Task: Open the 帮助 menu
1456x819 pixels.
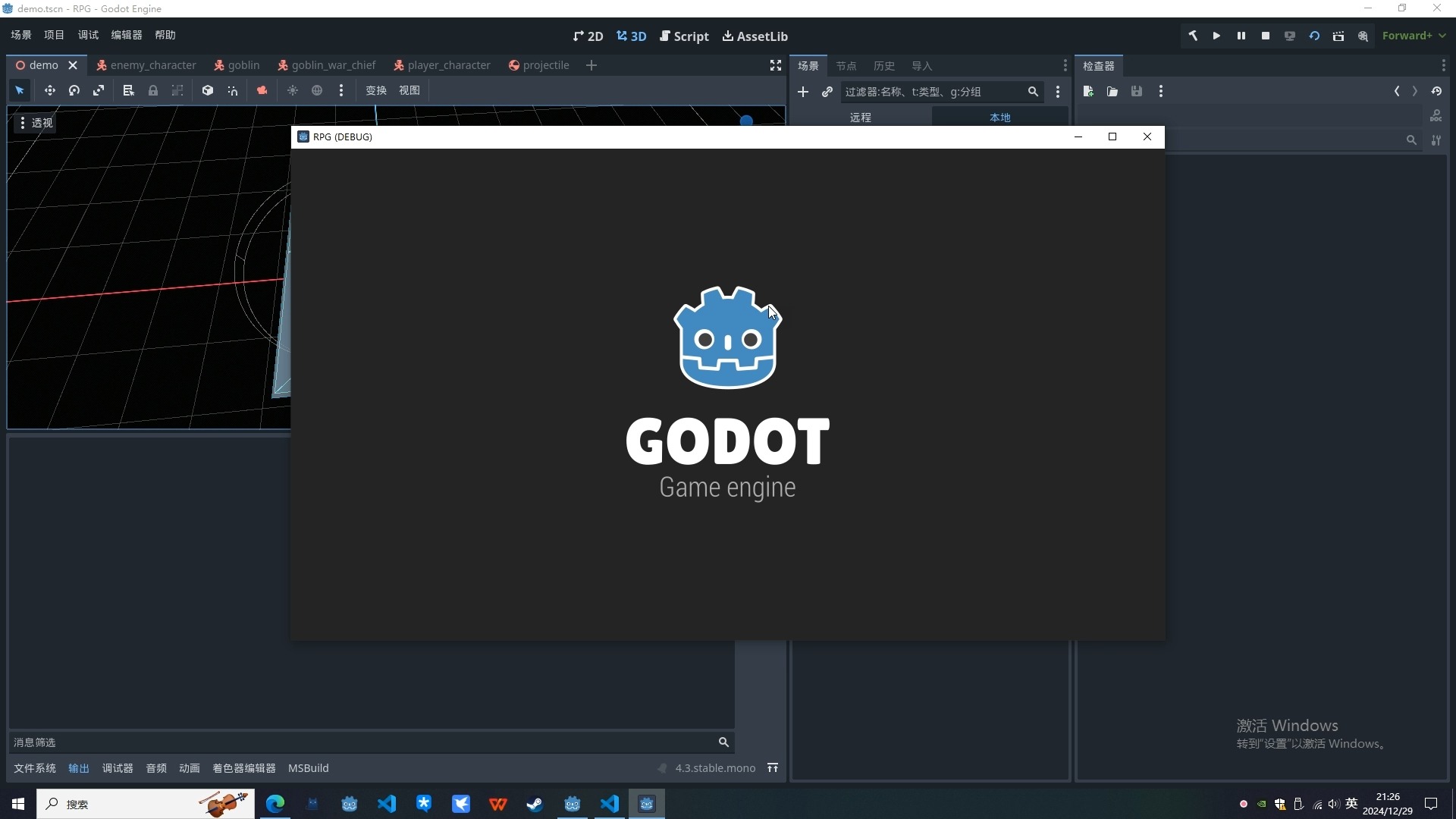Action: (x=165, y=35)
